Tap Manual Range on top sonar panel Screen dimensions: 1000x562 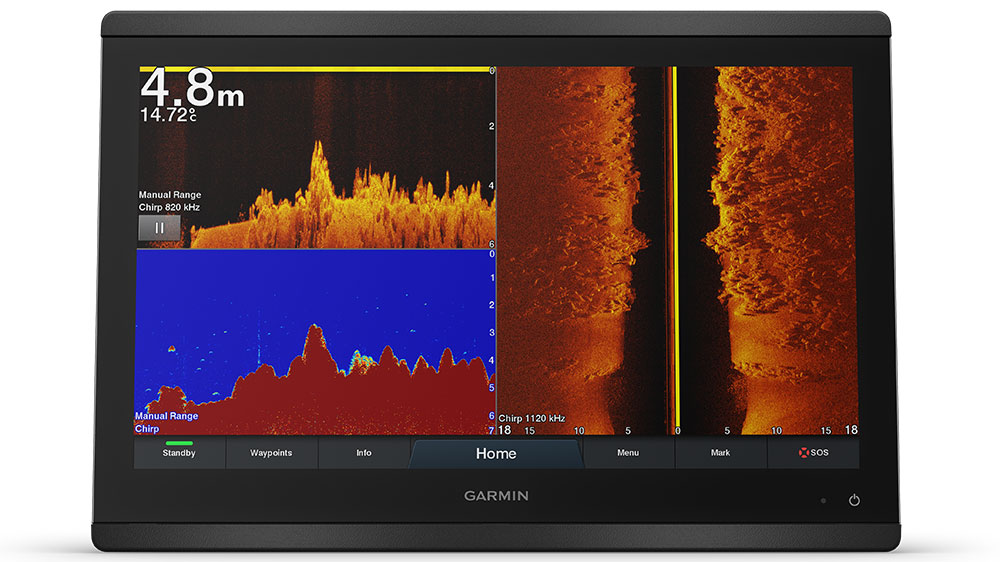point(169,195)
